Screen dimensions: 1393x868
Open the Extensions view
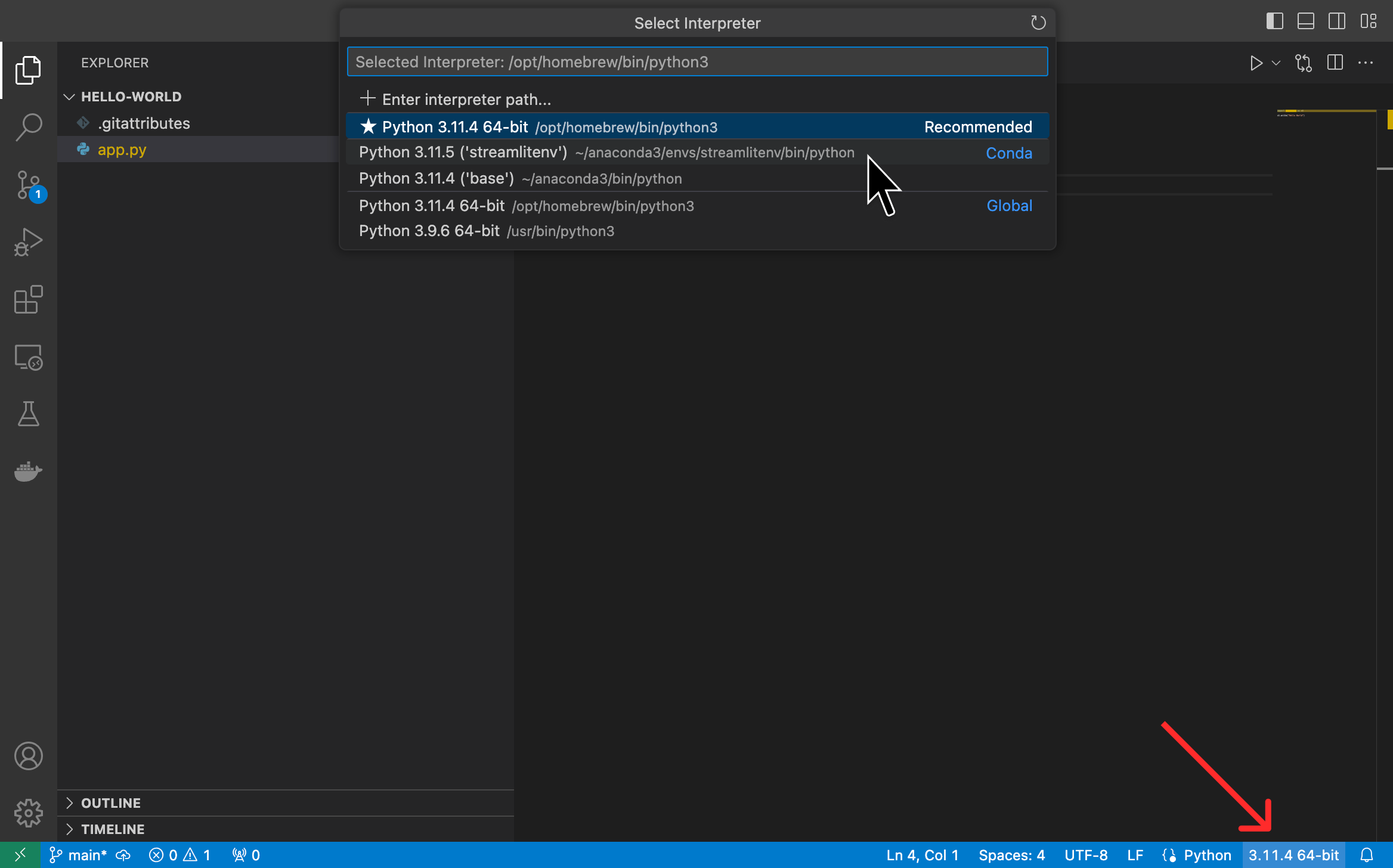point(28,300)
